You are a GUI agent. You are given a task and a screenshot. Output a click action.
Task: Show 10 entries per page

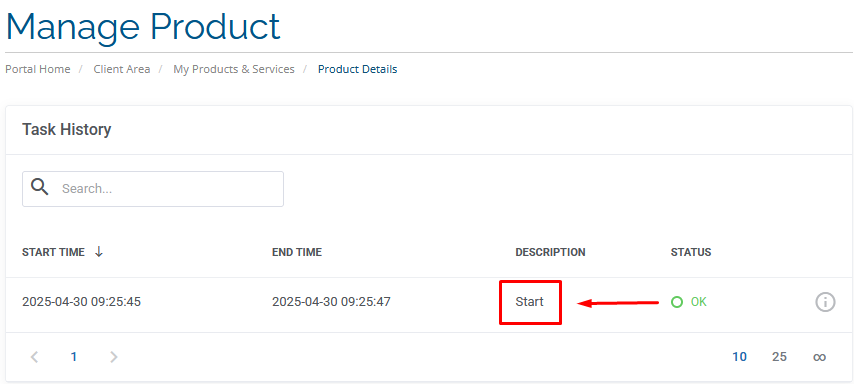tap(739, 357)
